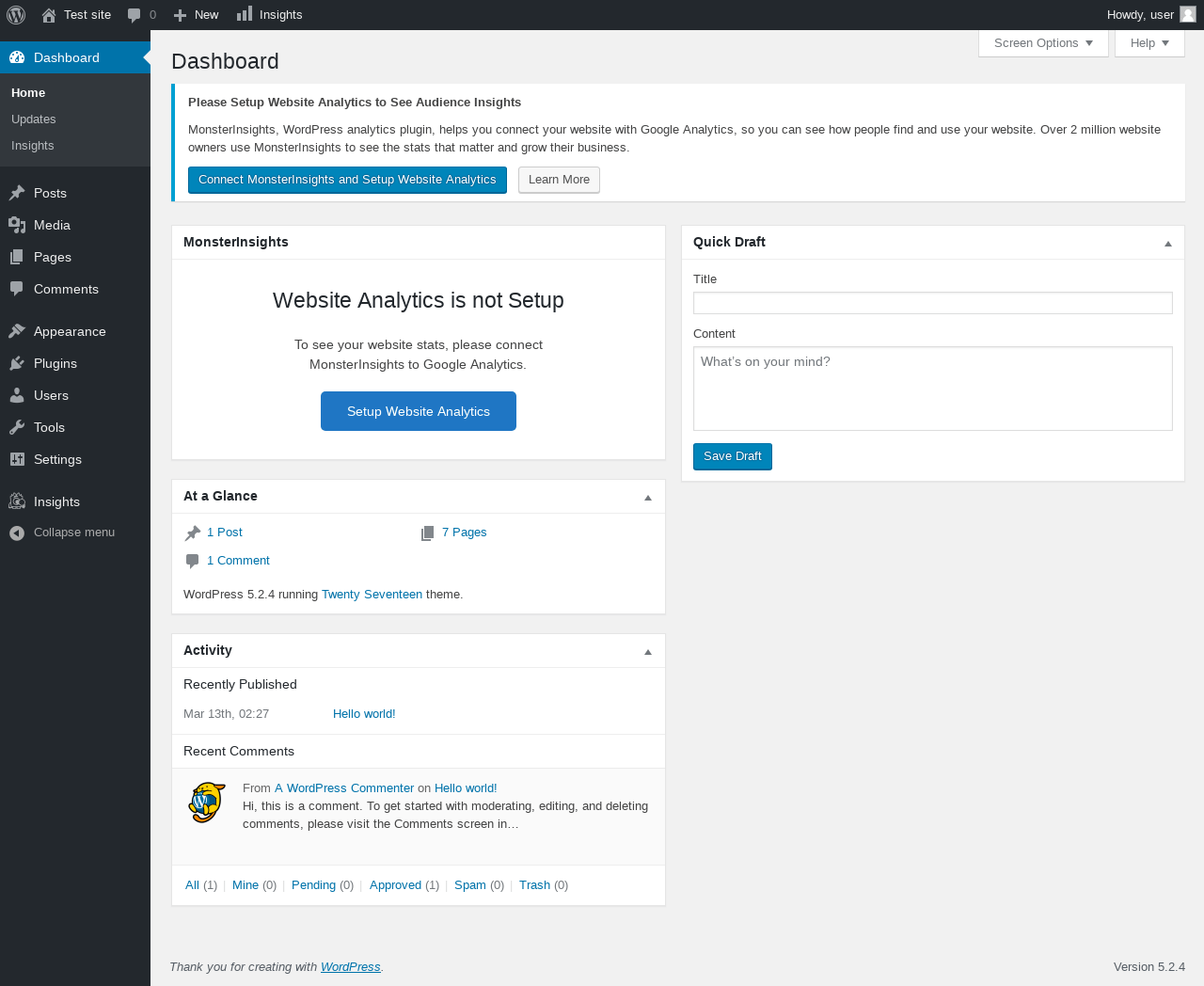
Task: Click the Posts pushpin icon in sidebar
Action: pyautogui.click(x=17, y=193)
